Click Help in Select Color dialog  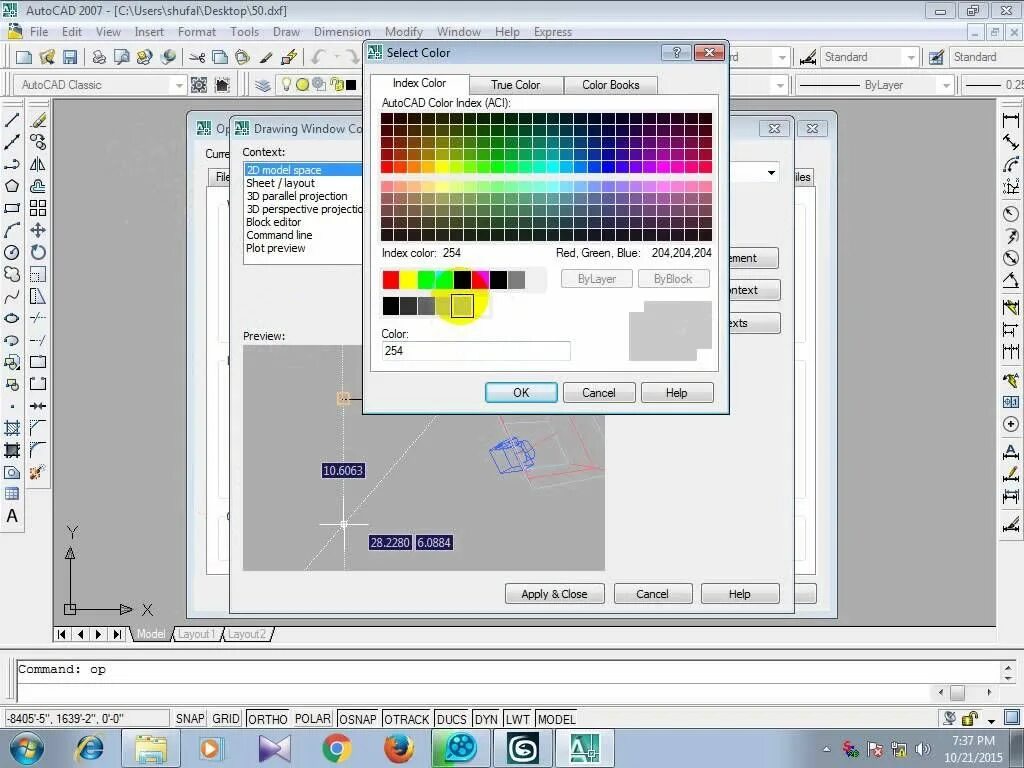(x=677, y=392)
